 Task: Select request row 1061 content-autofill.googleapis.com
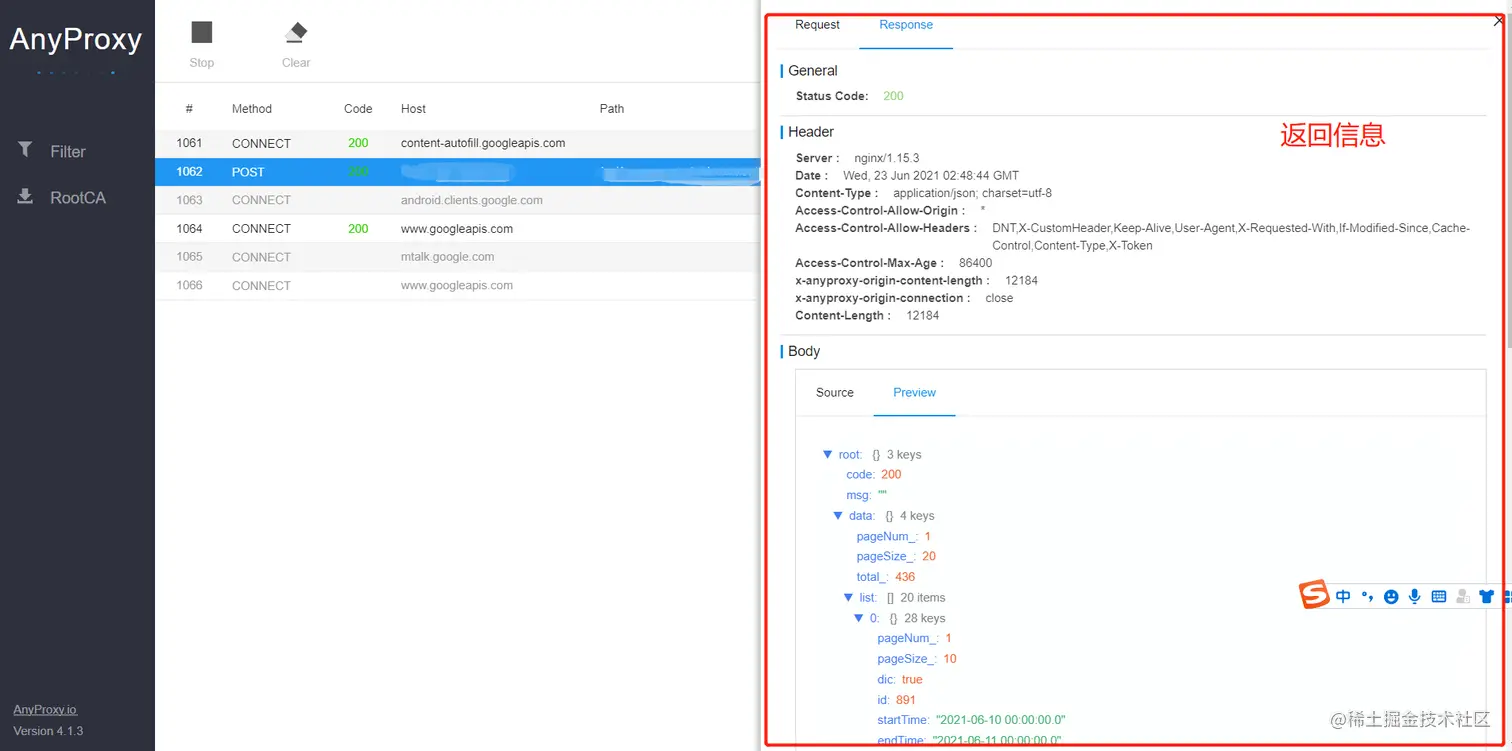tap(458, 143)
